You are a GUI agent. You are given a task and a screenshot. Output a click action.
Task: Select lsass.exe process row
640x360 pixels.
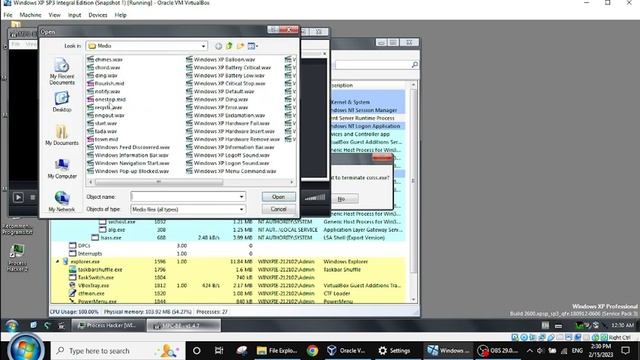(x=227, y=238)
